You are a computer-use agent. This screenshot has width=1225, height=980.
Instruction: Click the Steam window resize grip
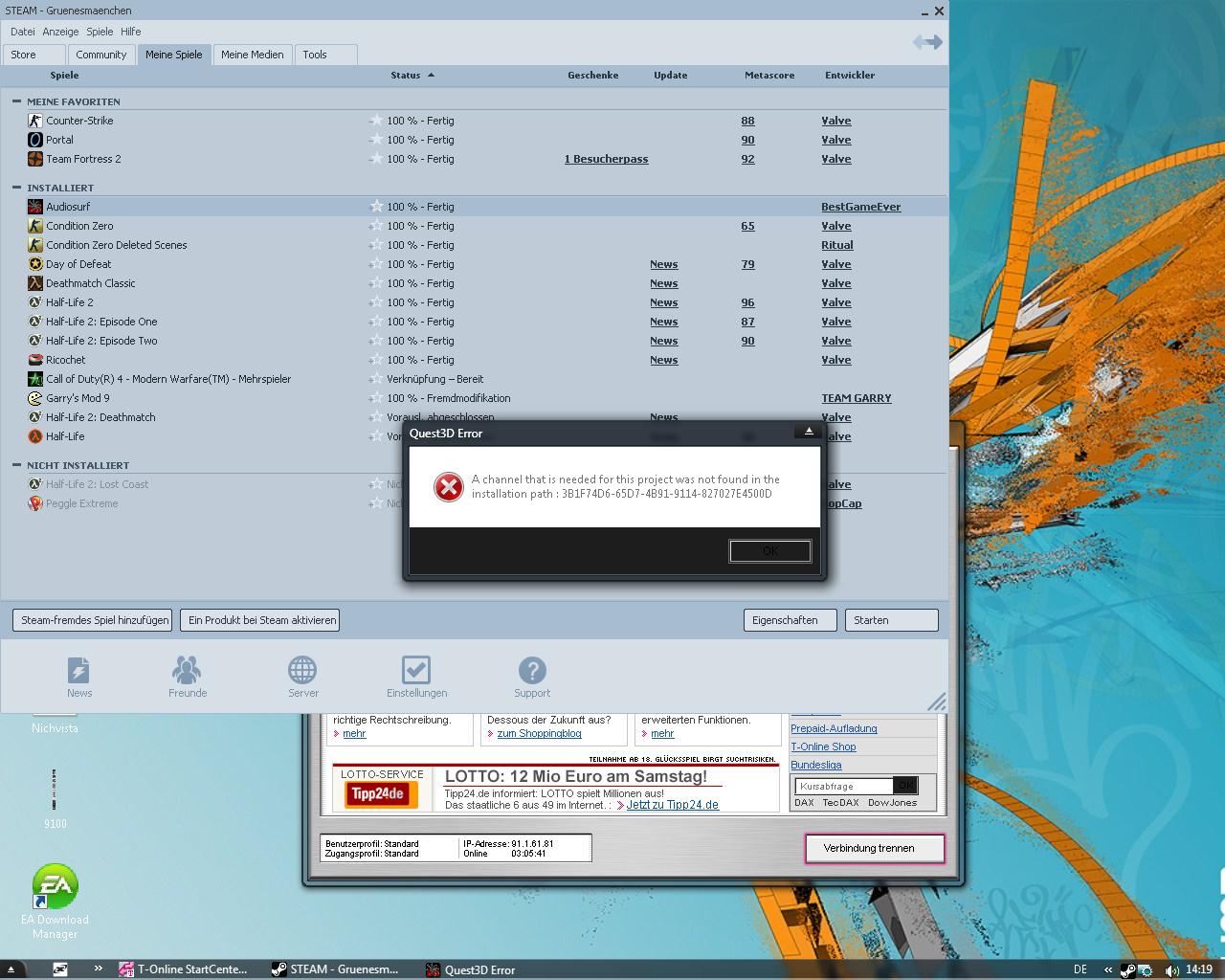tap(937, 702)
